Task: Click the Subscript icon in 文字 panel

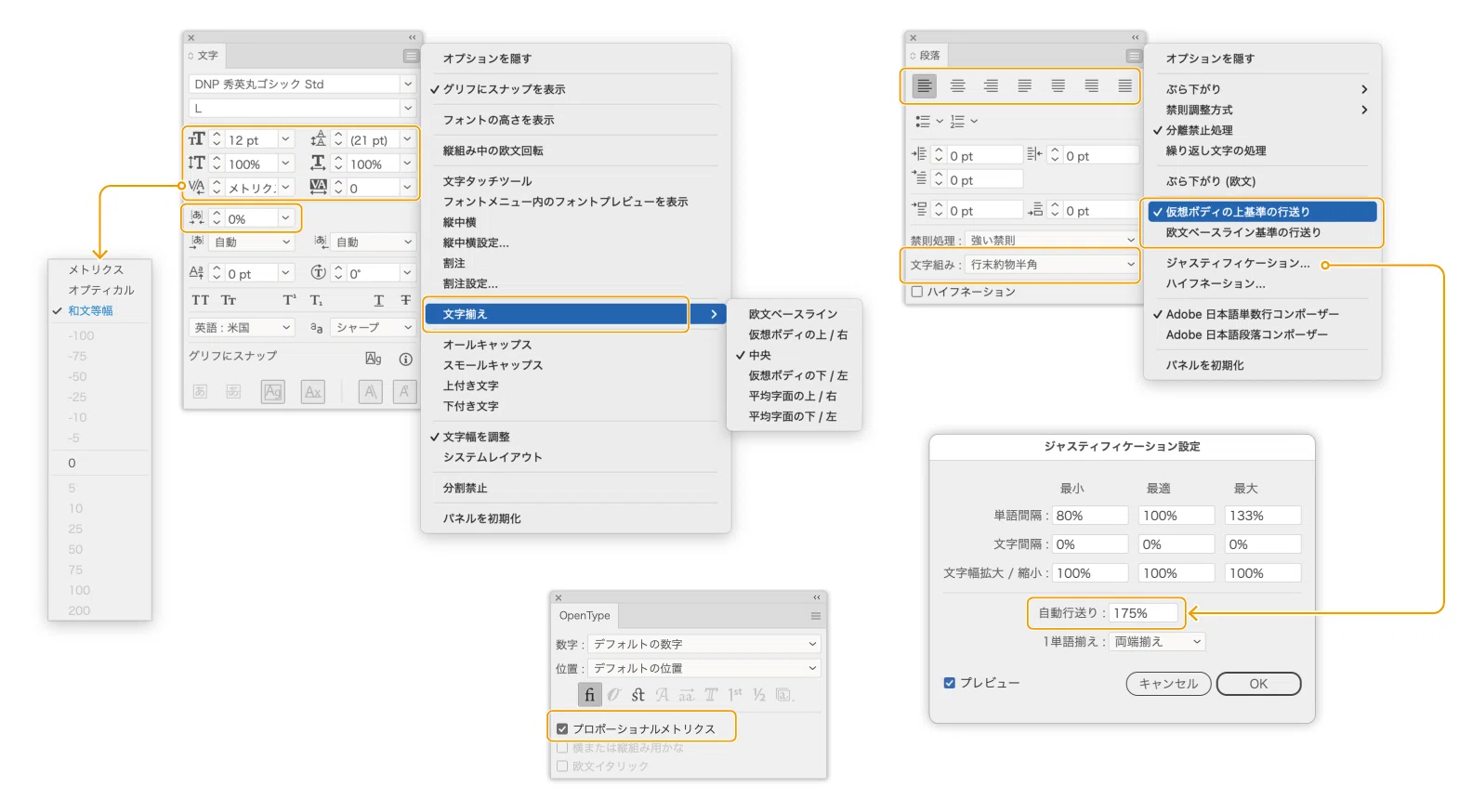Action: click(x=316, y=300)
